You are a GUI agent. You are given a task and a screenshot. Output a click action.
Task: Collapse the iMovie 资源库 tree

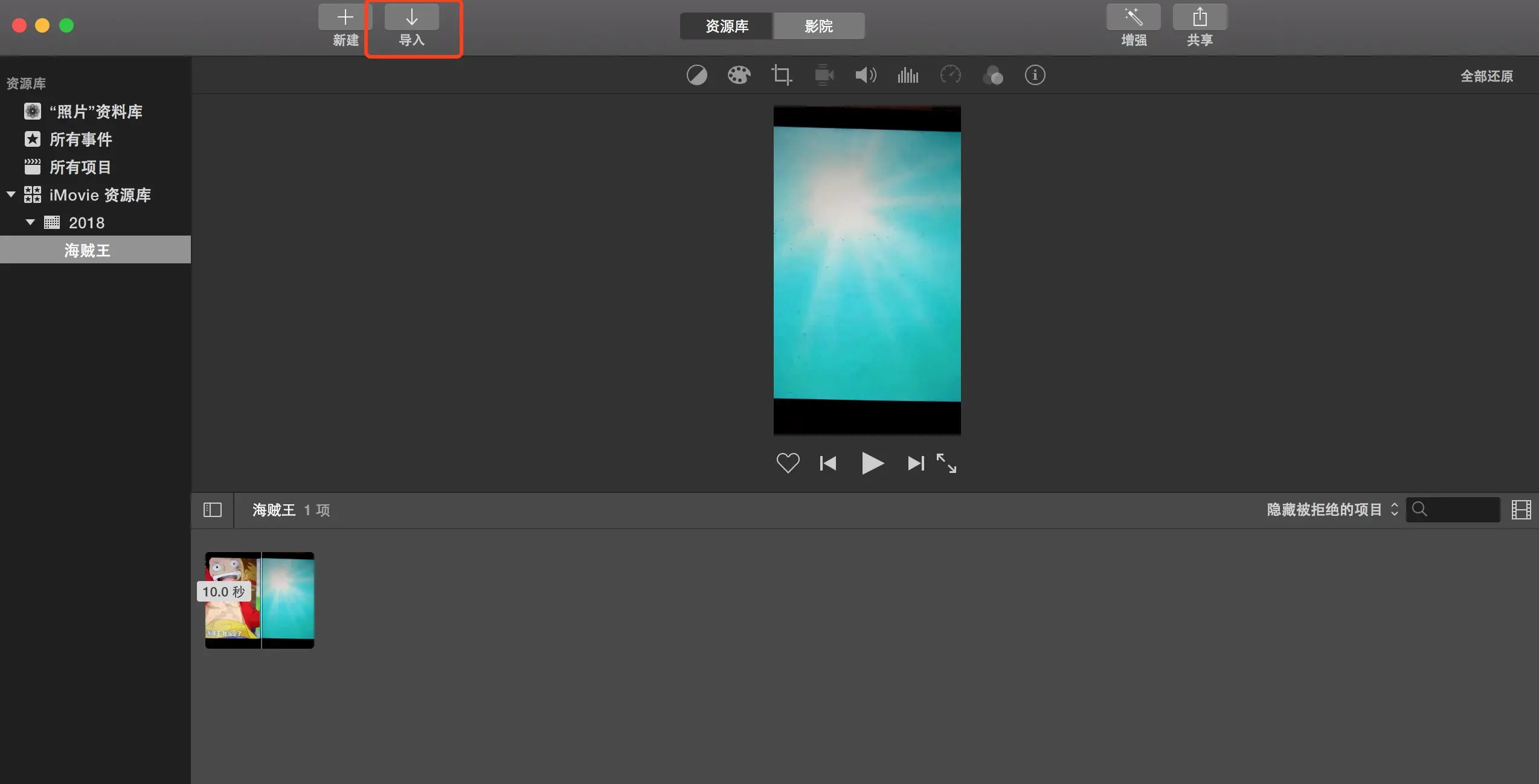point(11,194)
